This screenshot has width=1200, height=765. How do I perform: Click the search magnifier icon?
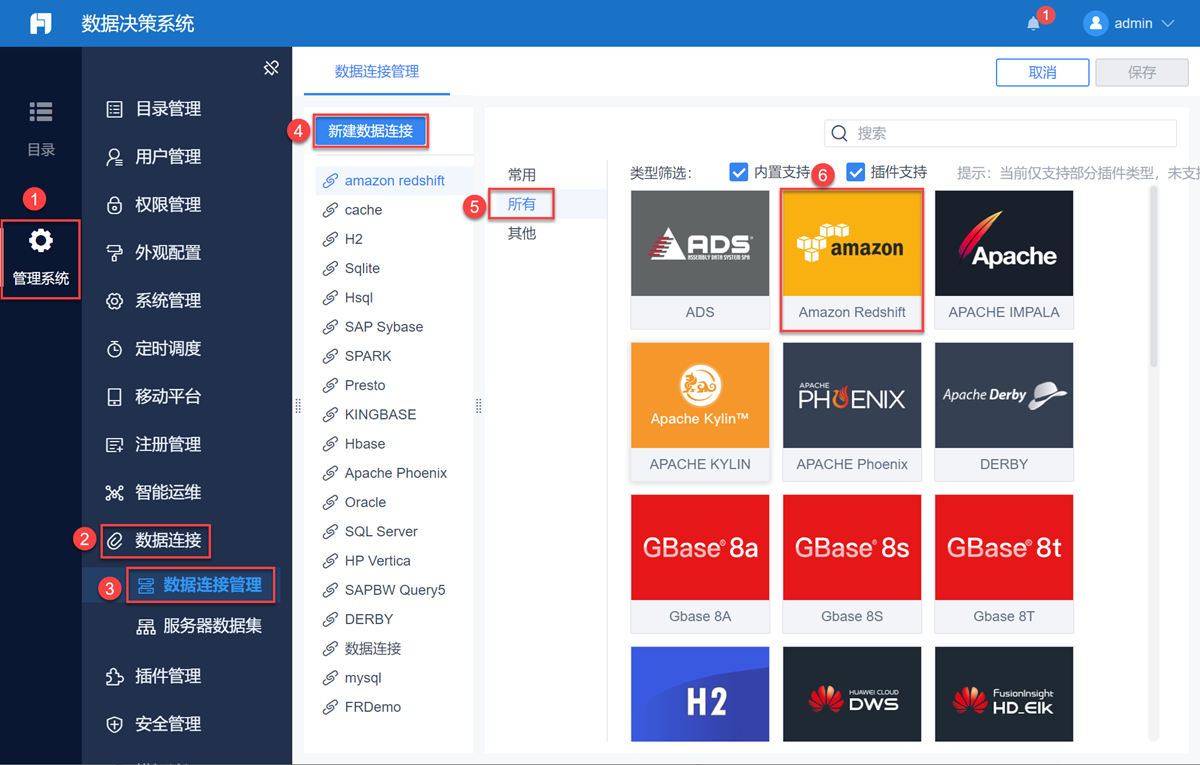(840, 133)
